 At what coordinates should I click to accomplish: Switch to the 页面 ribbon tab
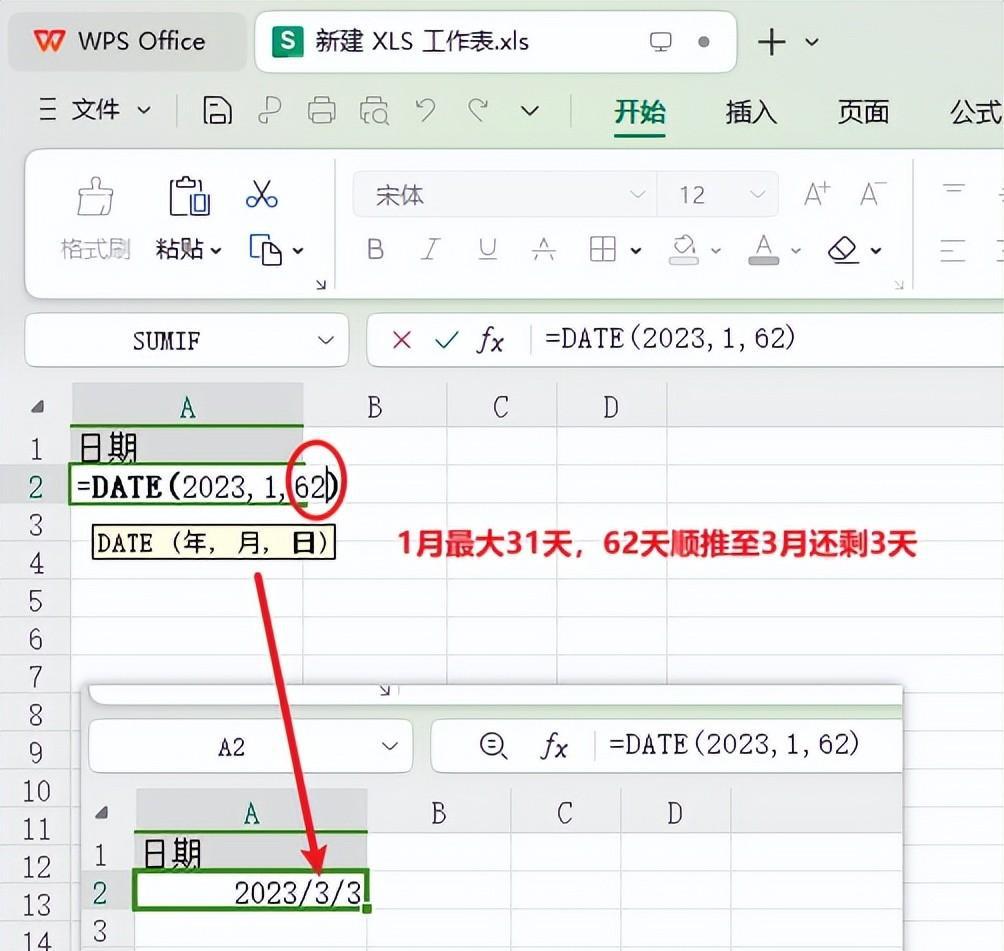tap(863, 112)
